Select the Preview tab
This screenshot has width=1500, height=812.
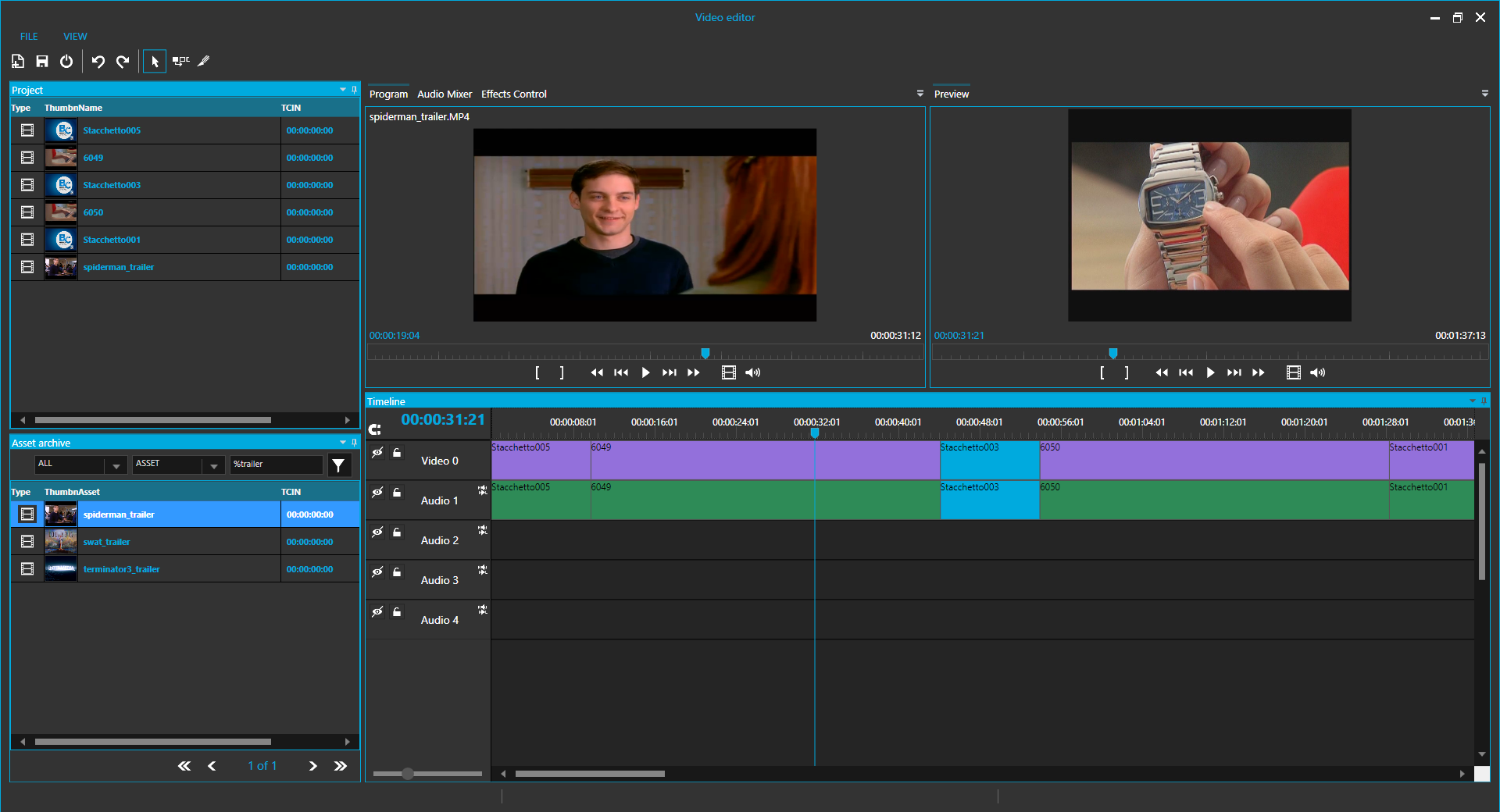click(x=952, y=94)
